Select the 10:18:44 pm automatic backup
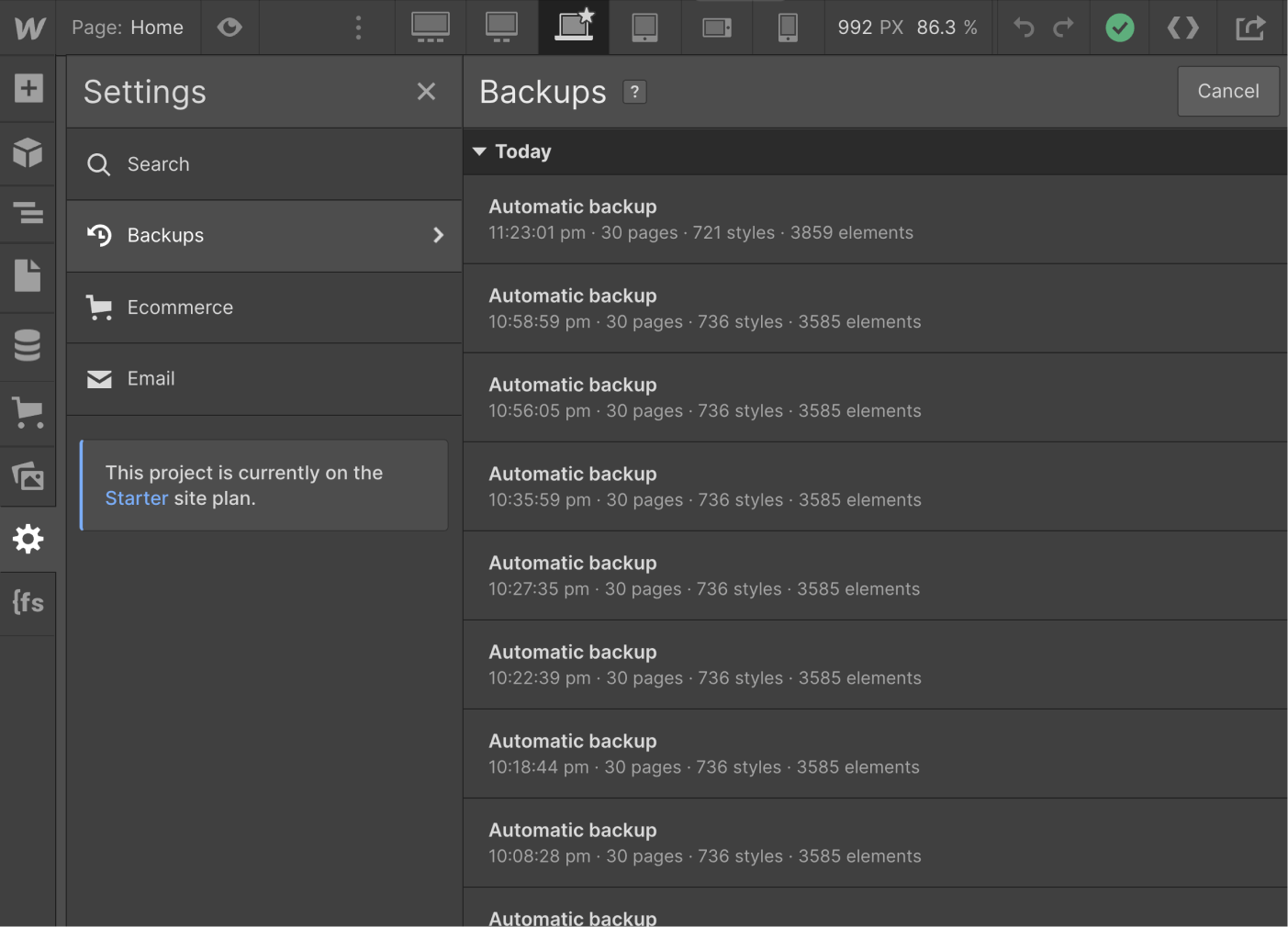 coord(876,754)
